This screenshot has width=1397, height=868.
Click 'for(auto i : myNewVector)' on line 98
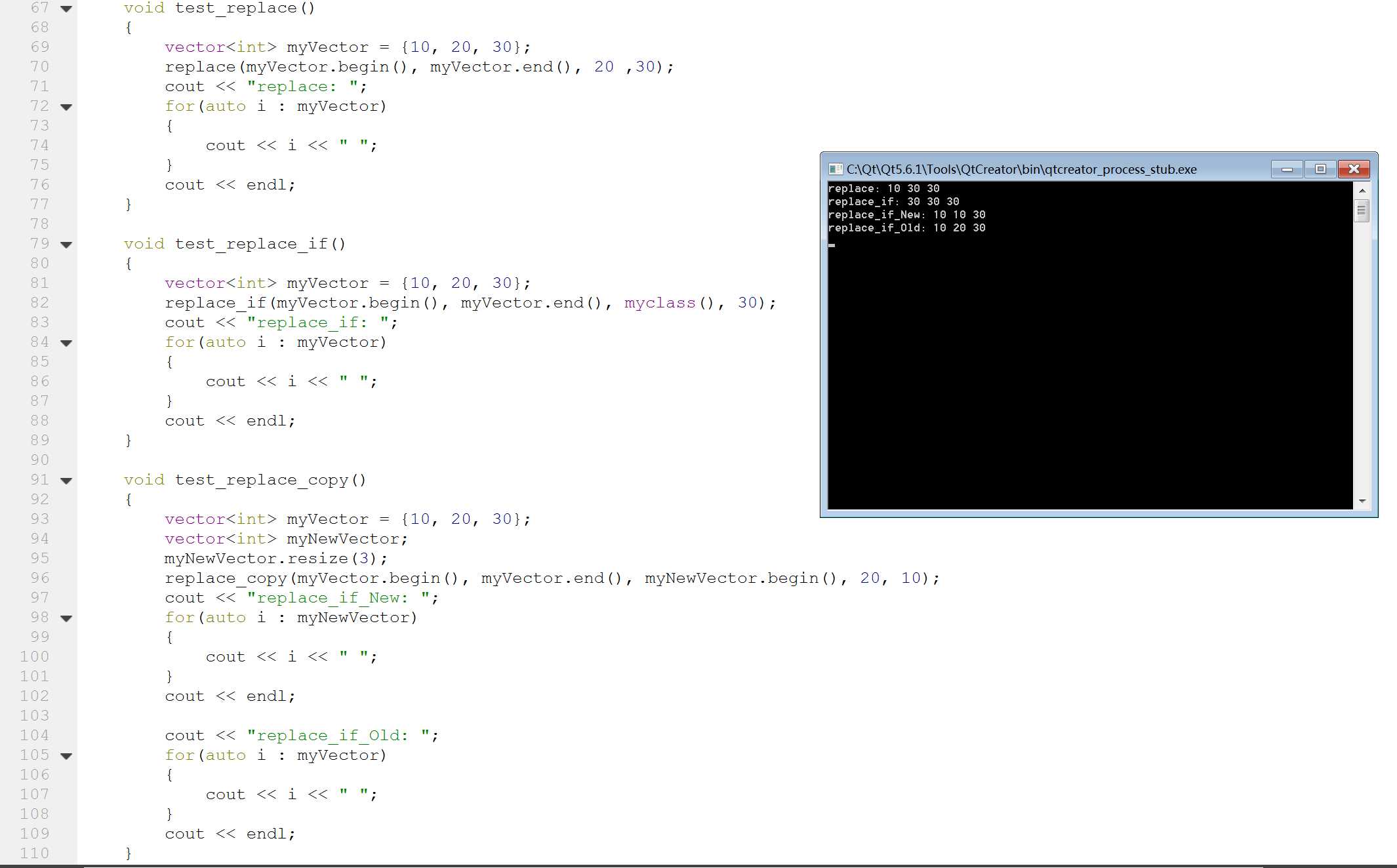(291, 618)
